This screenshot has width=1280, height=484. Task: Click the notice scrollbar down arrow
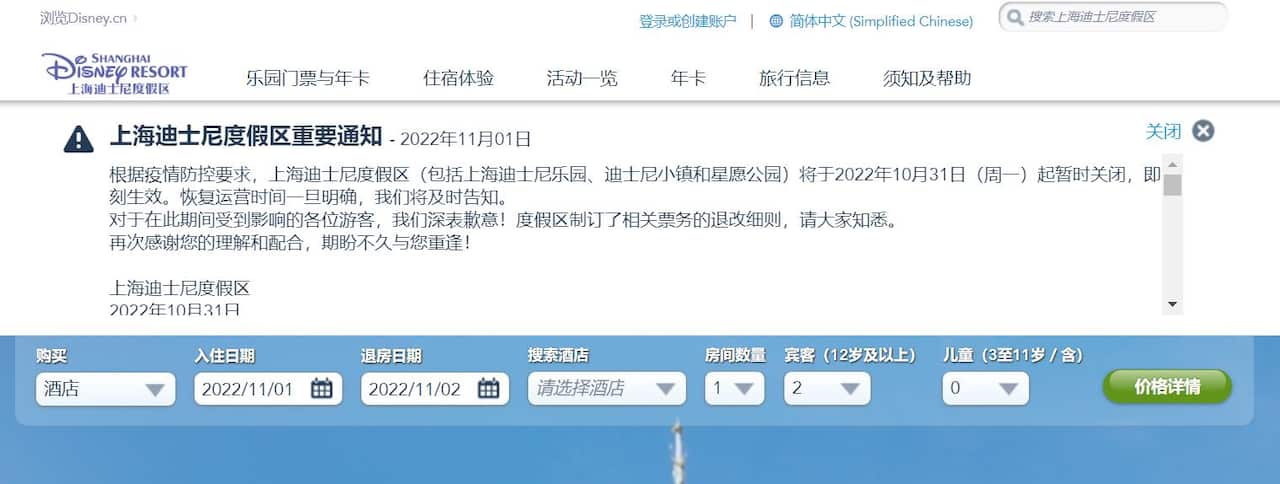pos(1172,305)
